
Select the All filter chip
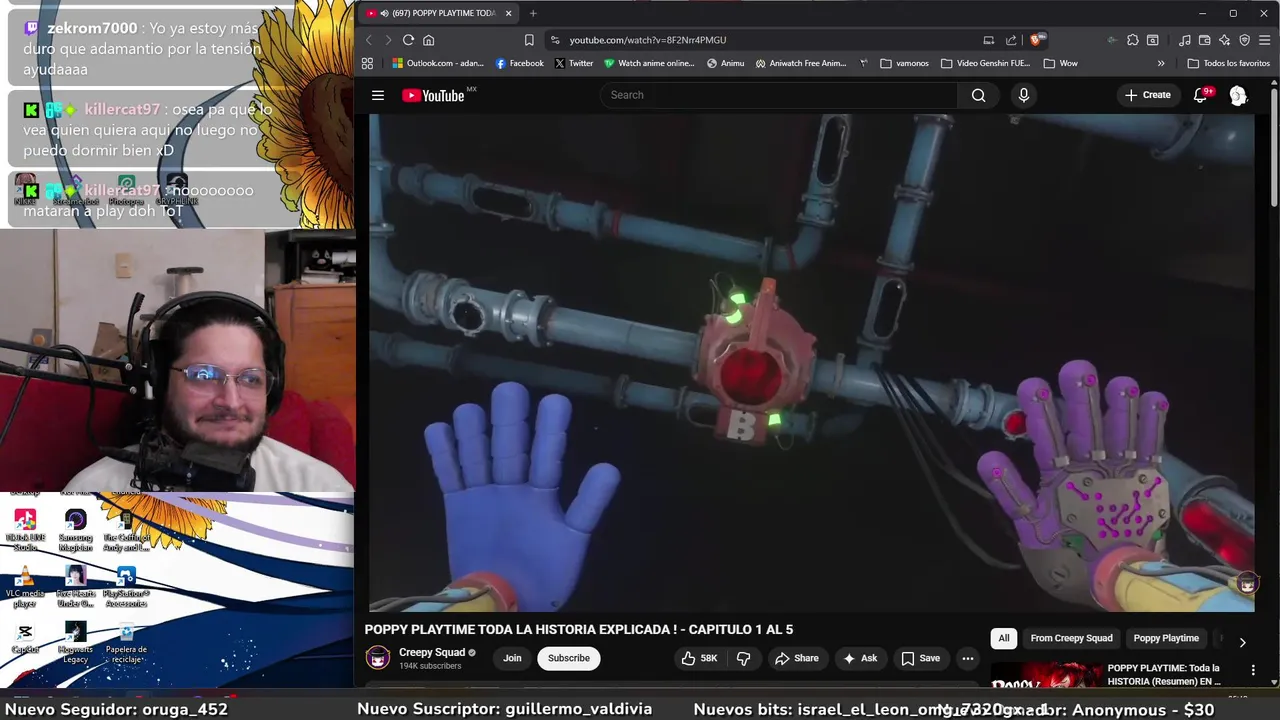1004,638
